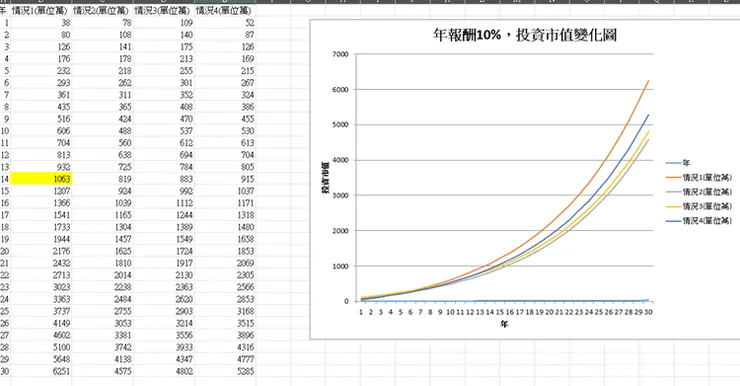
Task: Select cell with value 4575
Action: pyautogui.click(x=102, y=371)
